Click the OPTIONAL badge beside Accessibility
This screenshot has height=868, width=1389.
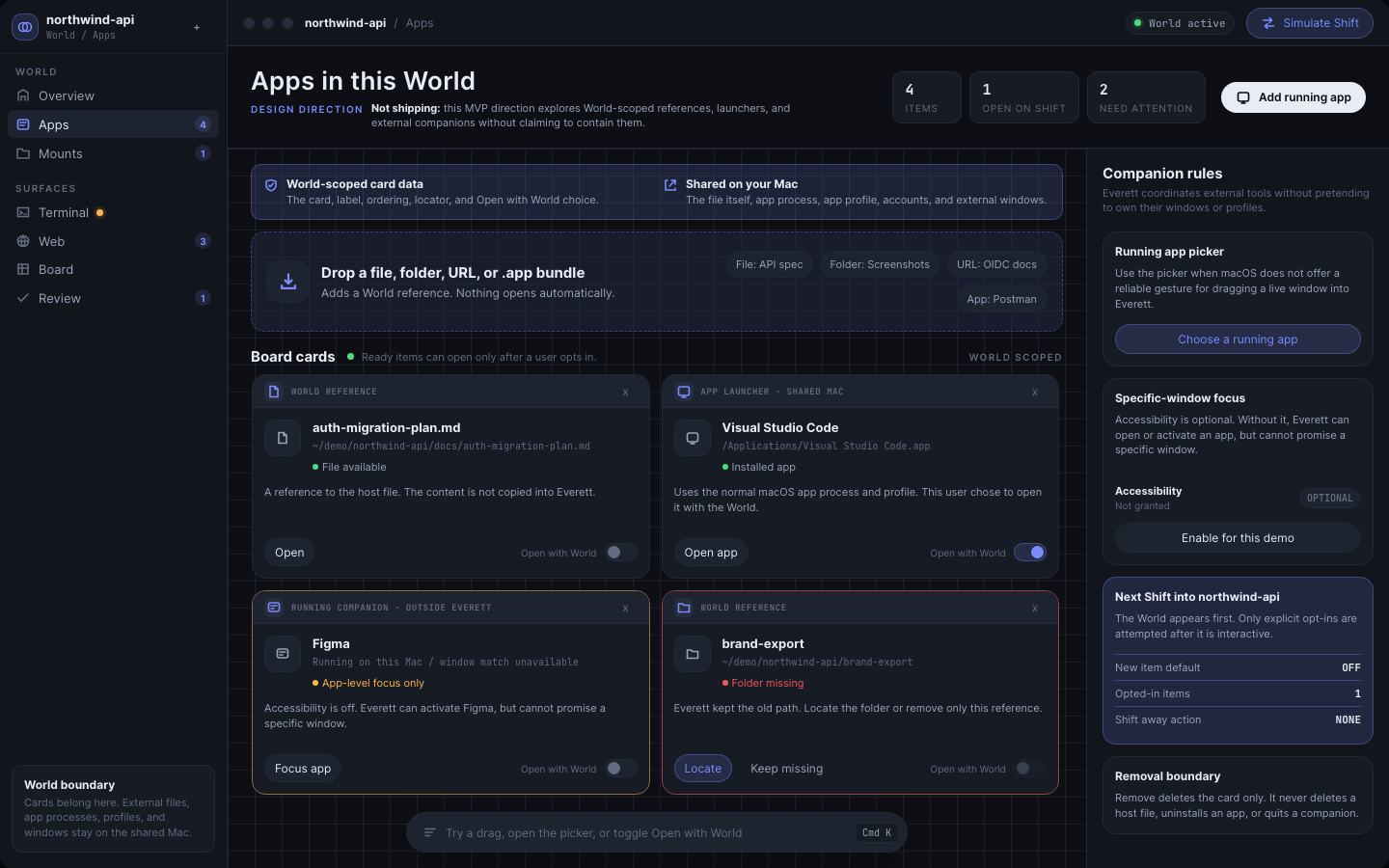pyautogui.click(x=1330, y=498)
